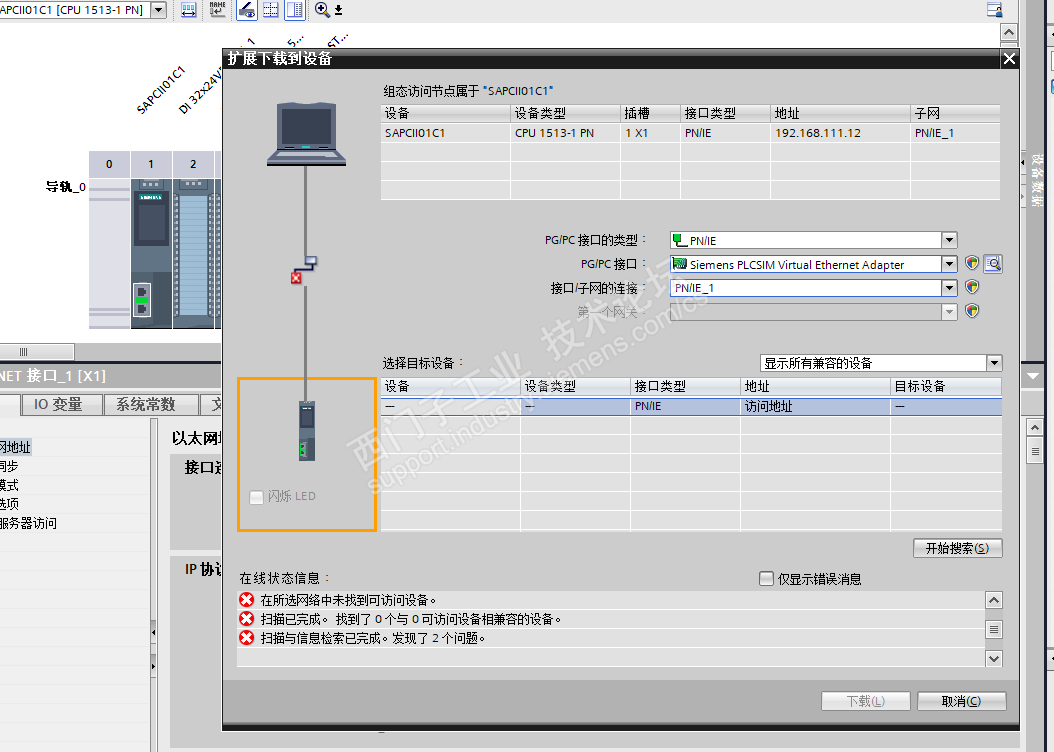Open the PG/PC 接口的类型 dropdown showing PN/IE
This screenshot has width=1054, height=752.
[949, 240]
